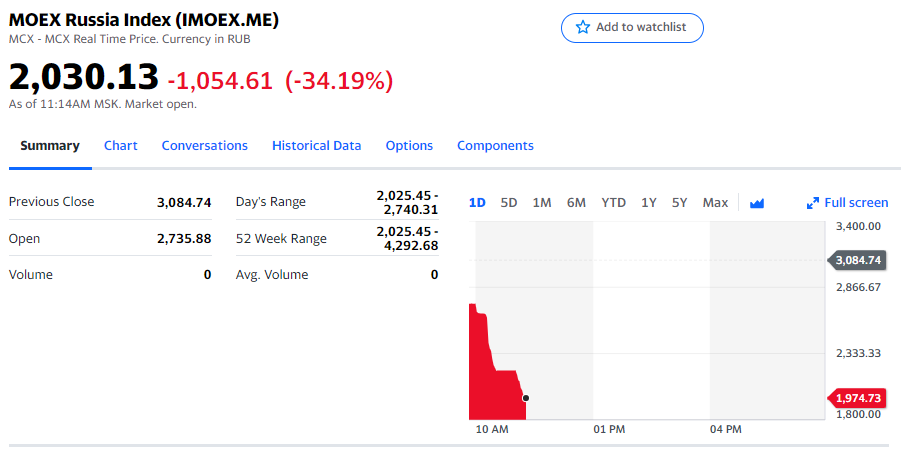Screen dimensions: 901x455
Task: Go to the Historical Data tab
Action: point(316,146)
